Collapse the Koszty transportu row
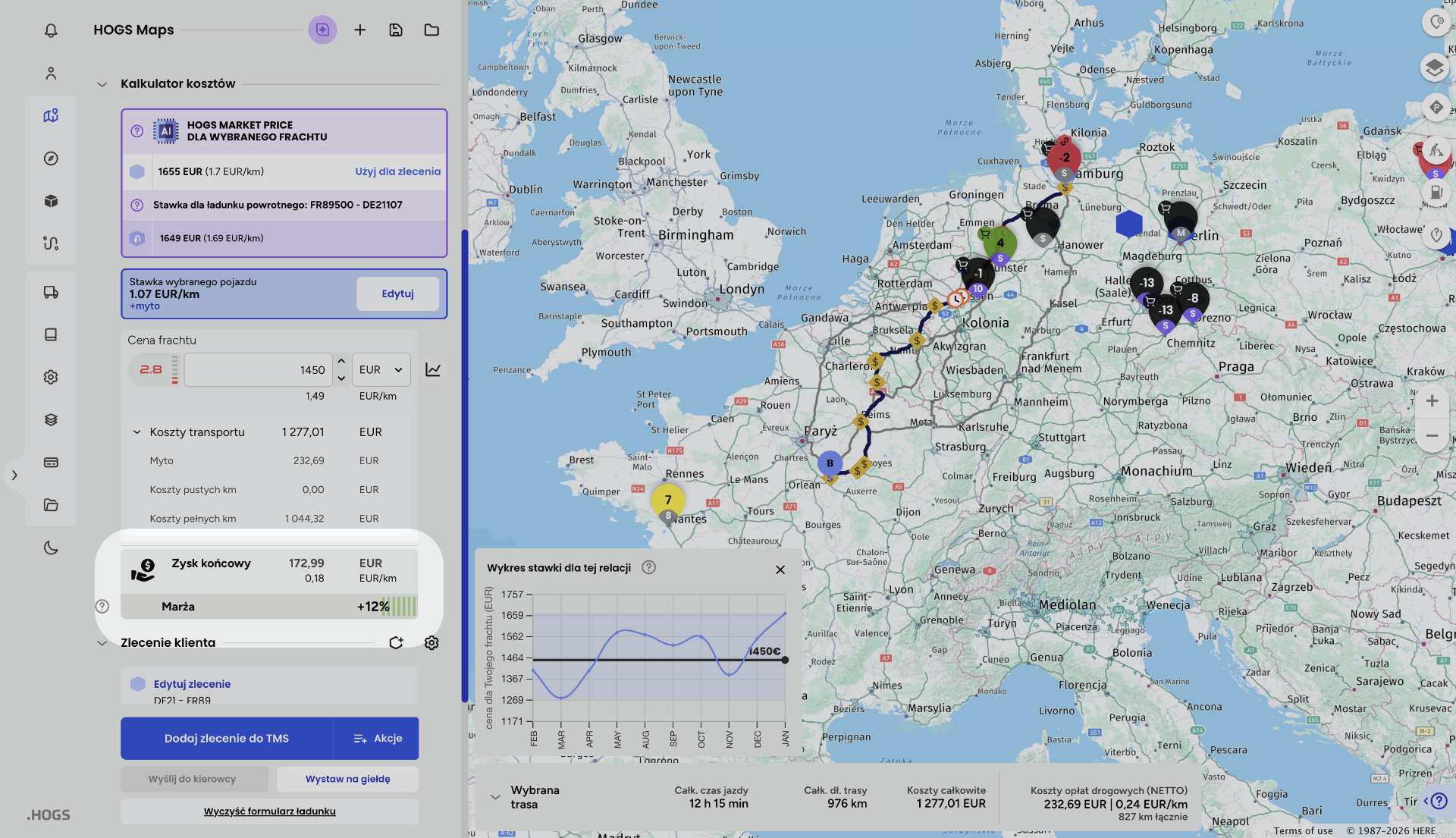The image size is (1456, 838). point(137,432)
